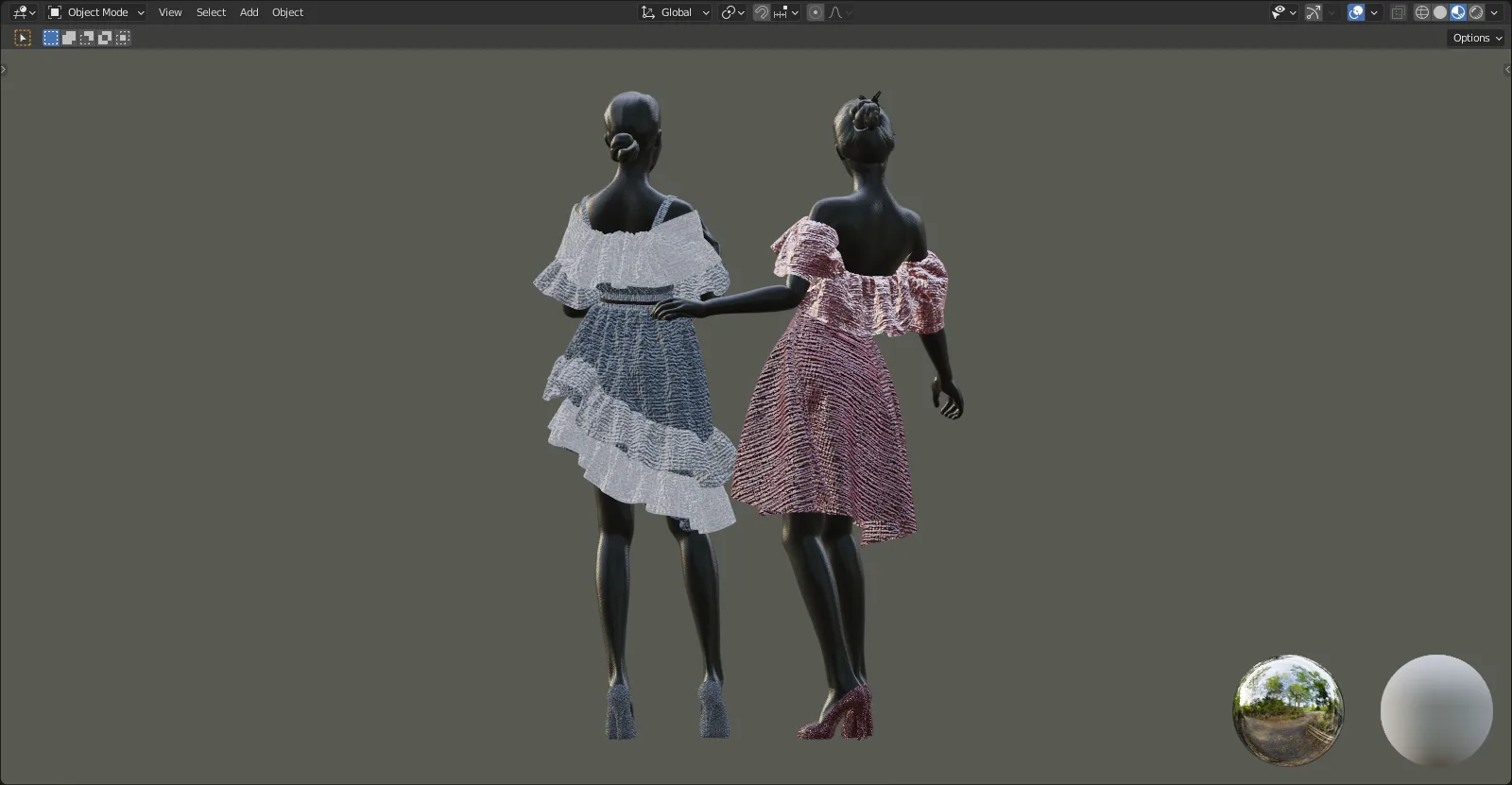Click the HDRI environment preview sphere
This screenshot has width=1512, height=785.
[1289, 710]
